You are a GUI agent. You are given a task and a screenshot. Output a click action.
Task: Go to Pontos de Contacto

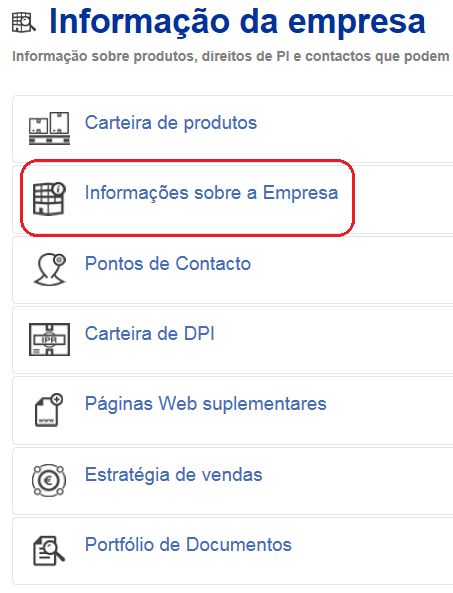168,263
